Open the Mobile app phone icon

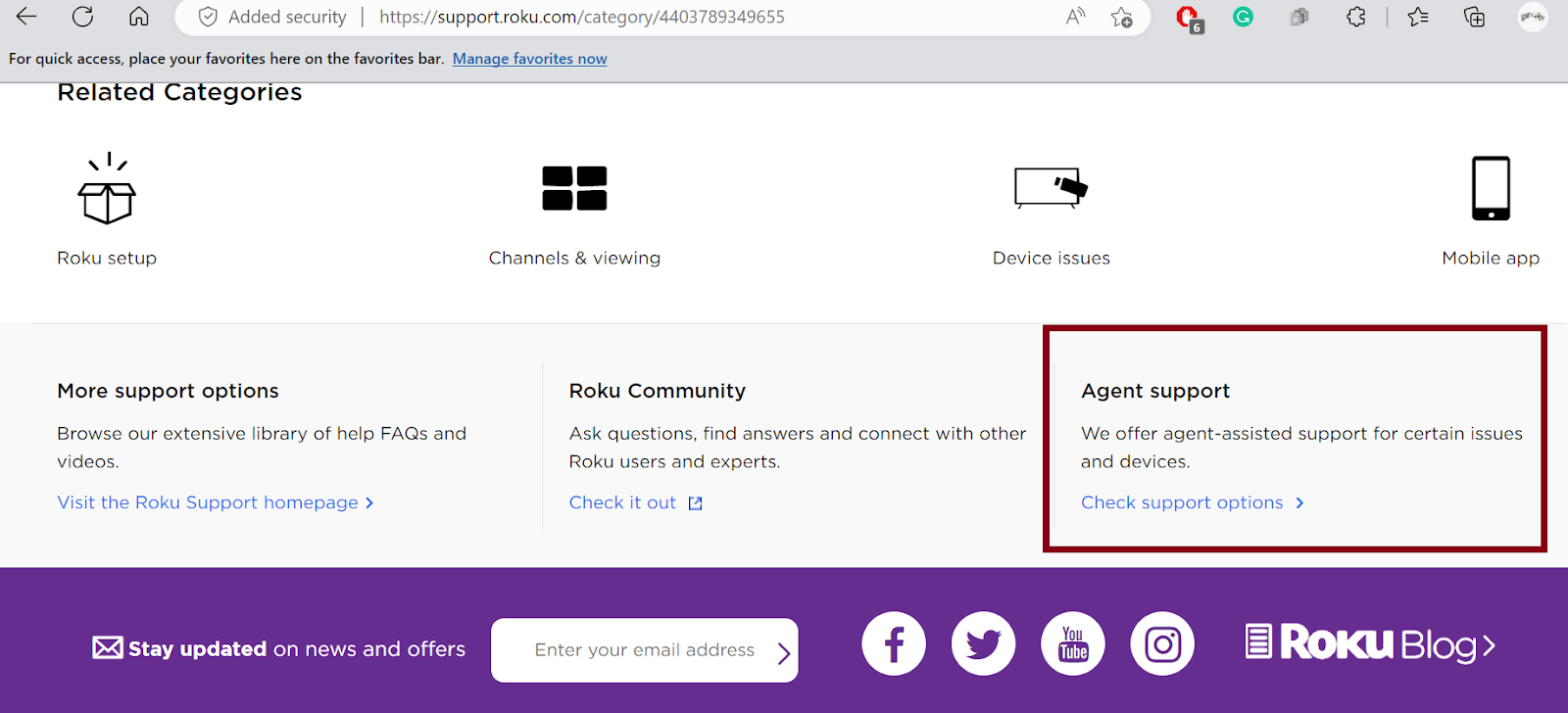pyautogui.click(x=1491, y=188)
